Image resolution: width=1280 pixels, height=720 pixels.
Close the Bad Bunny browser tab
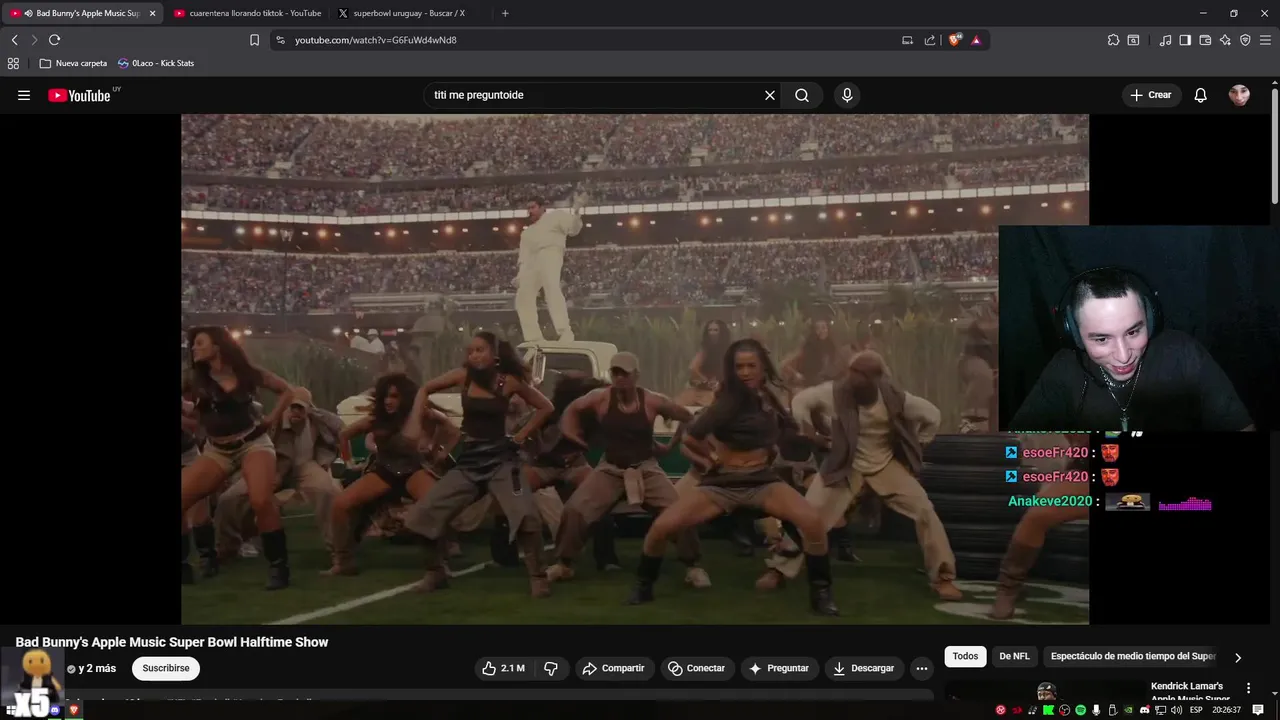(x=152, y=13)
